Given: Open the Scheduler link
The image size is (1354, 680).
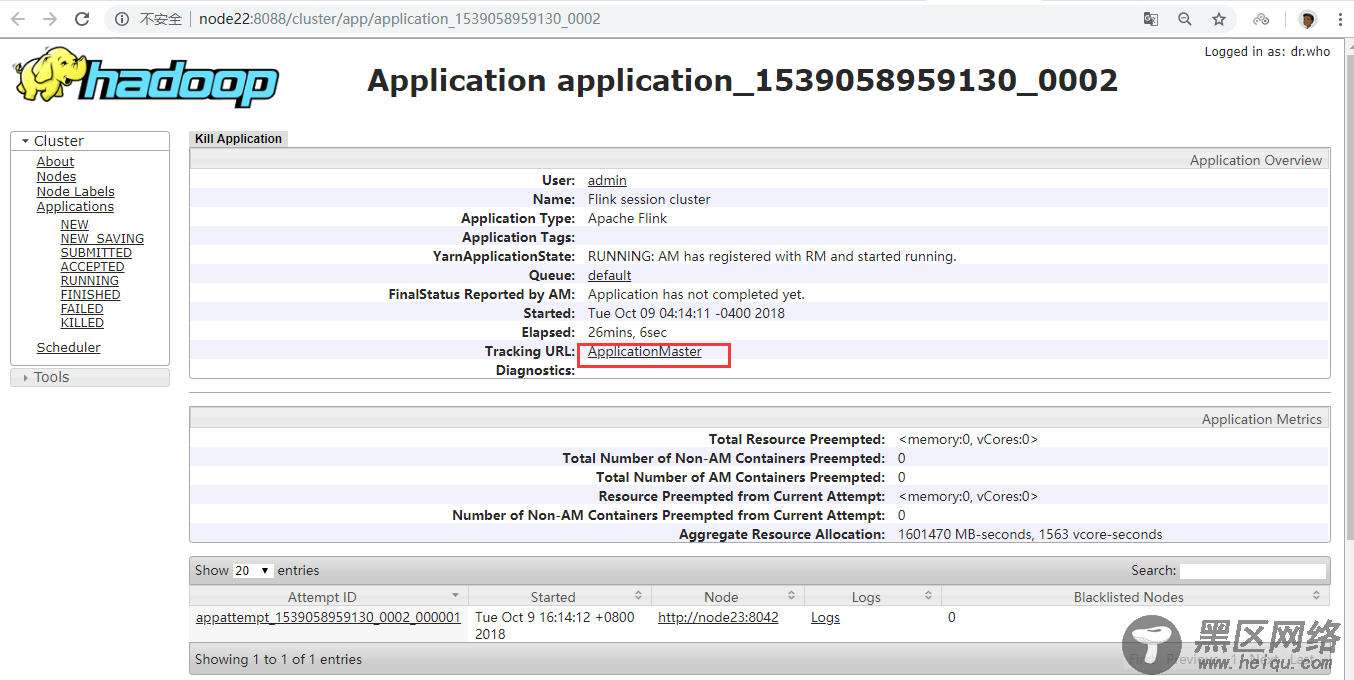Looking at the screenshot, I should [69, 348].
